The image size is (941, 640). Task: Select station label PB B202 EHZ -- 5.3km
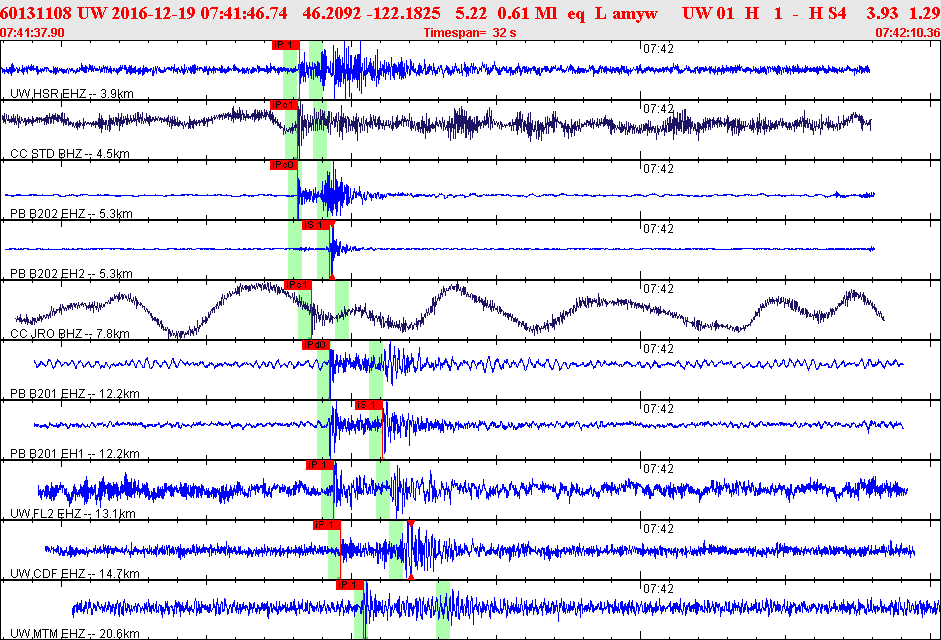[x=71, y=214]
